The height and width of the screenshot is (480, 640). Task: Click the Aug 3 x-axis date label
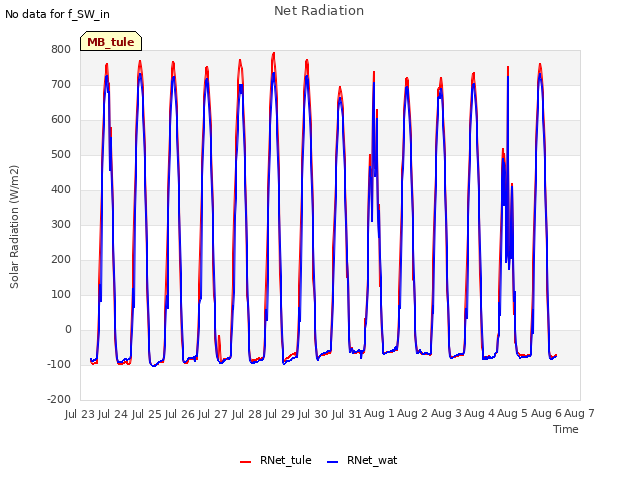446,414
